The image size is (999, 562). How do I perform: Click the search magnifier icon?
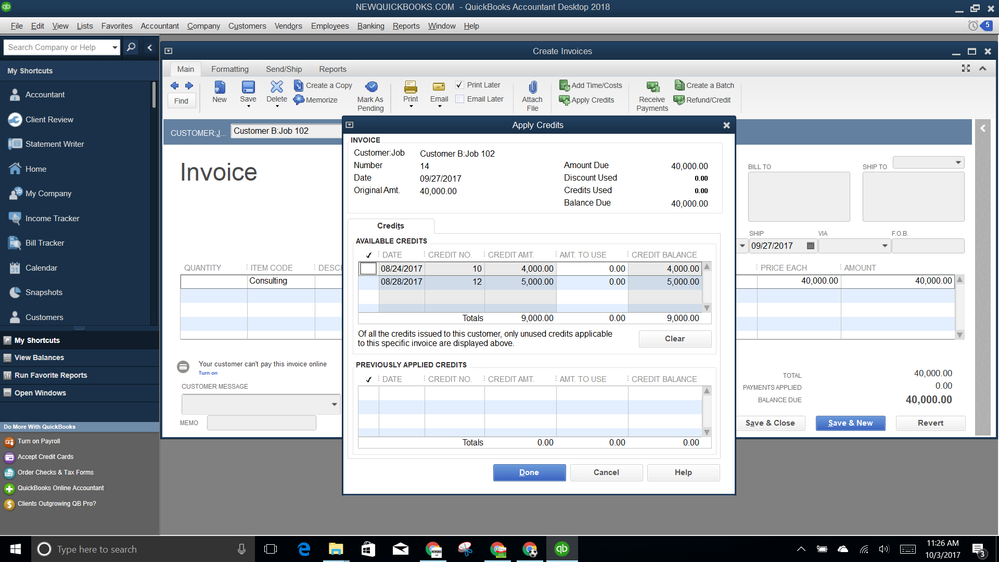(x=131, y=47)
